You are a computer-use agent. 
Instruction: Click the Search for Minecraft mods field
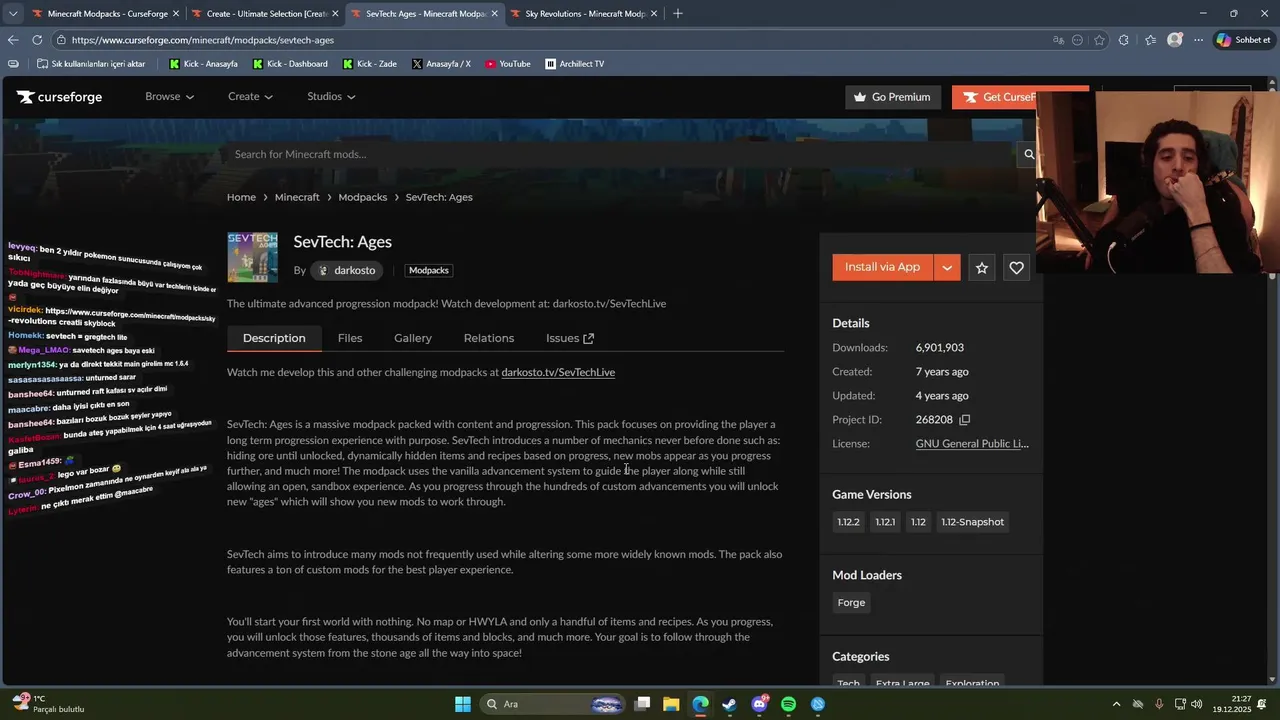[x=620, y=154]
